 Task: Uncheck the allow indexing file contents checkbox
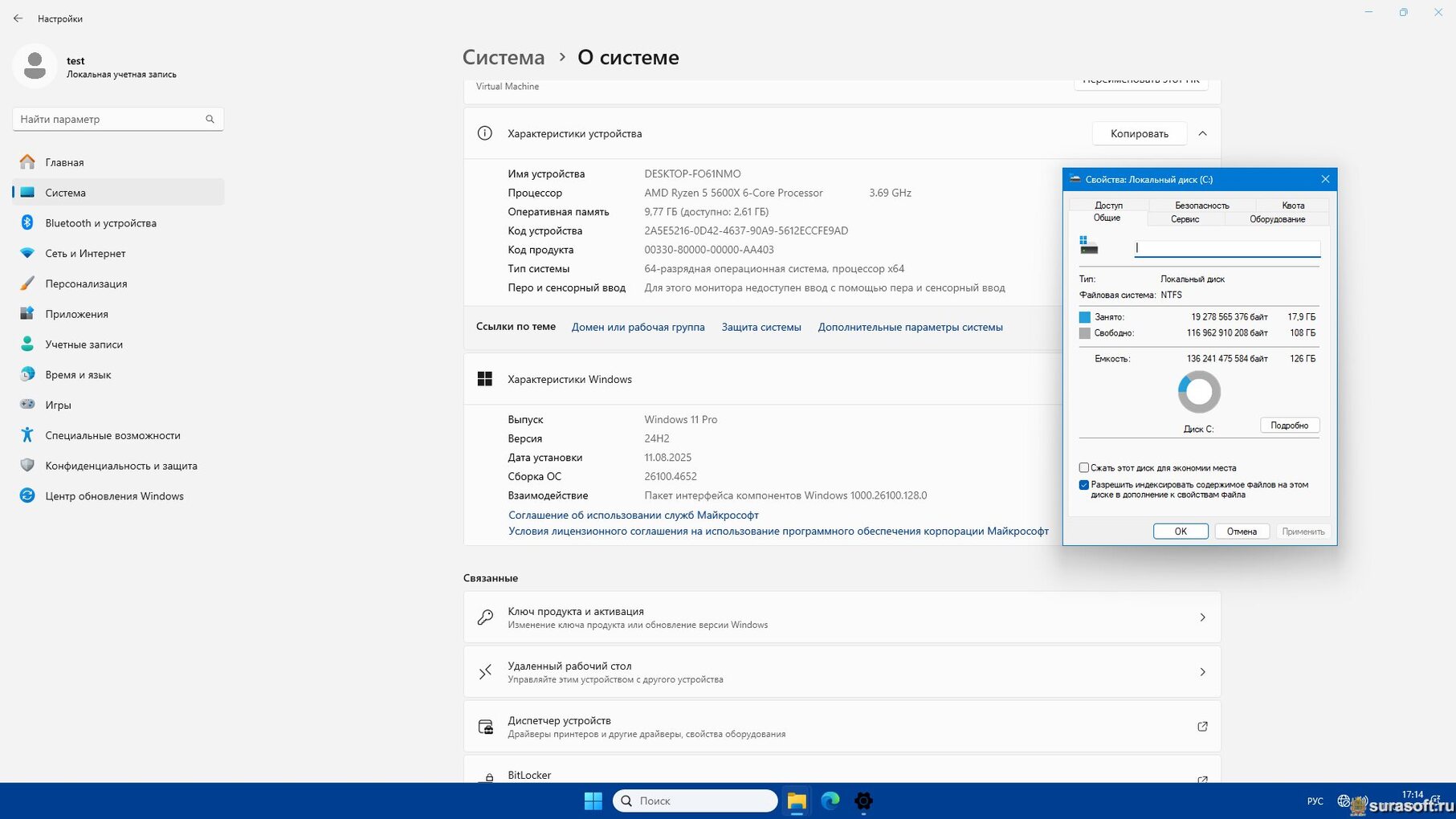tap(1084, 485)
